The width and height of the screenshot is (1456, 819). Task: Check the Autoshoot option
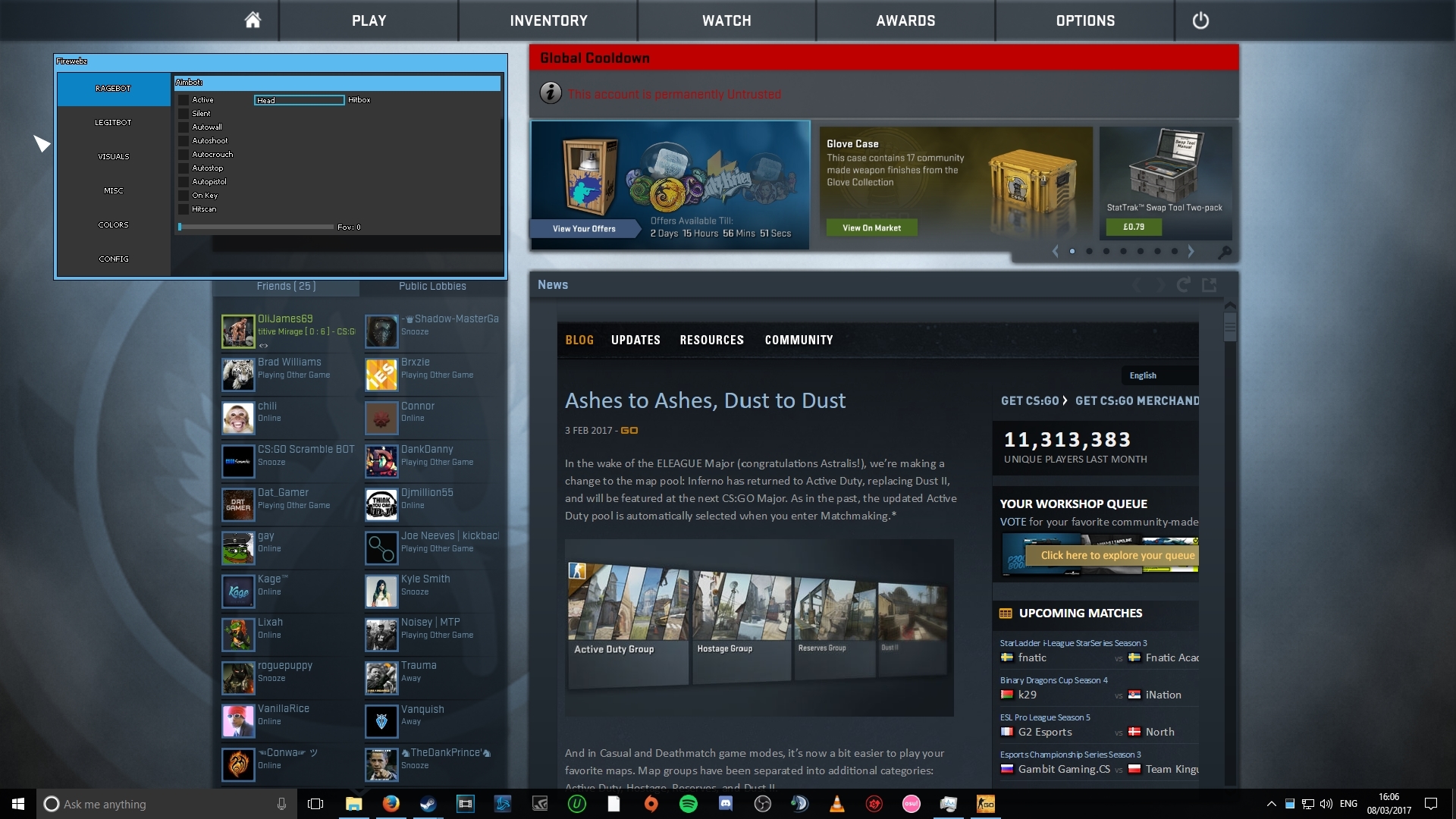pyautogui.click(x=184, y=141)
